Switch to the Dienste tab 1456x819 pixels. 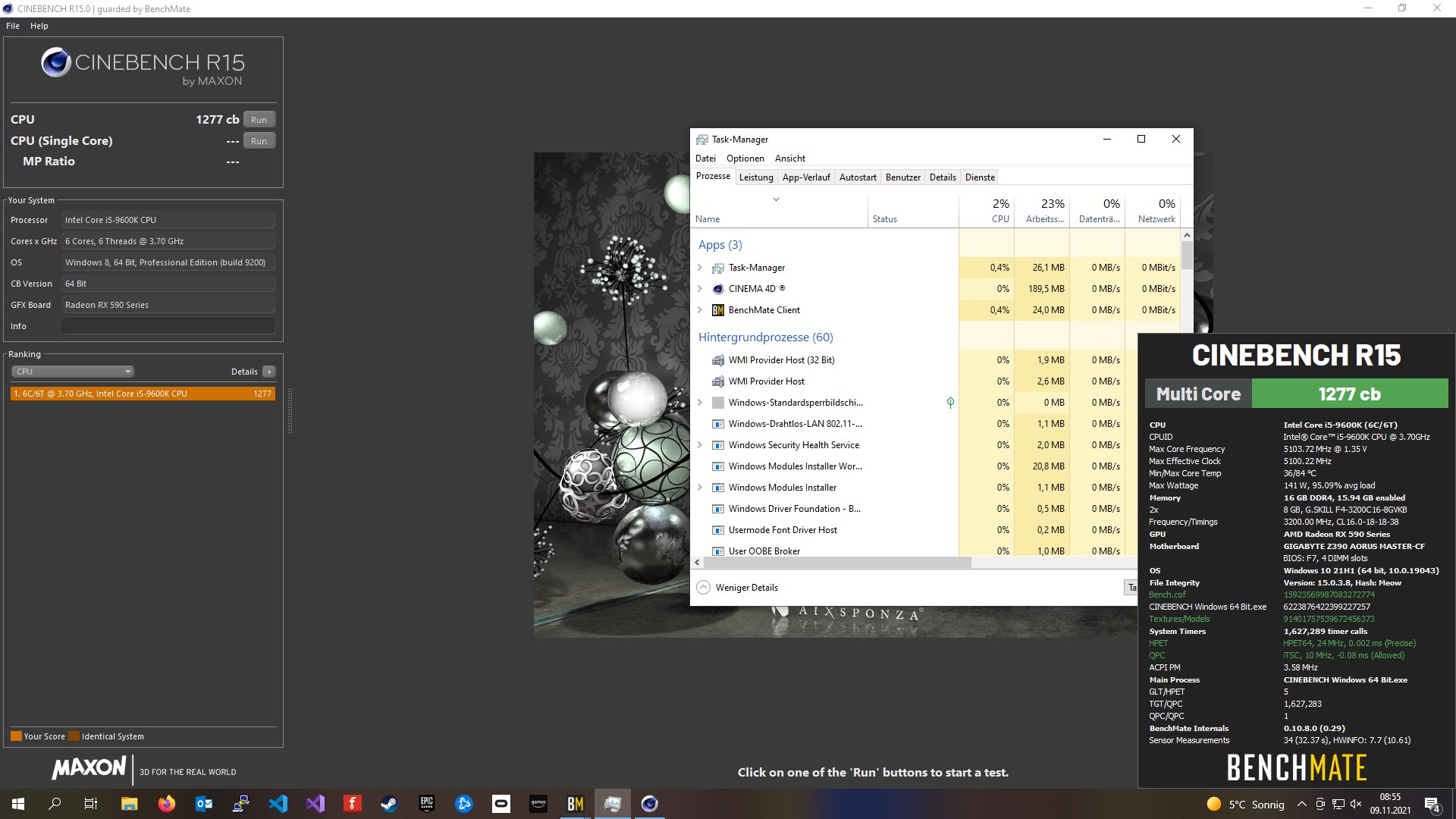click(980, 177)
